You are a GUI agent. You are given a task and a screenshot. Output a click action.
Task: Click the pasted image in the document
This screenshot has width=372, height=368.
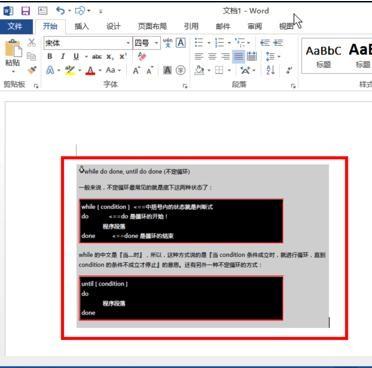tap(203, 246)
